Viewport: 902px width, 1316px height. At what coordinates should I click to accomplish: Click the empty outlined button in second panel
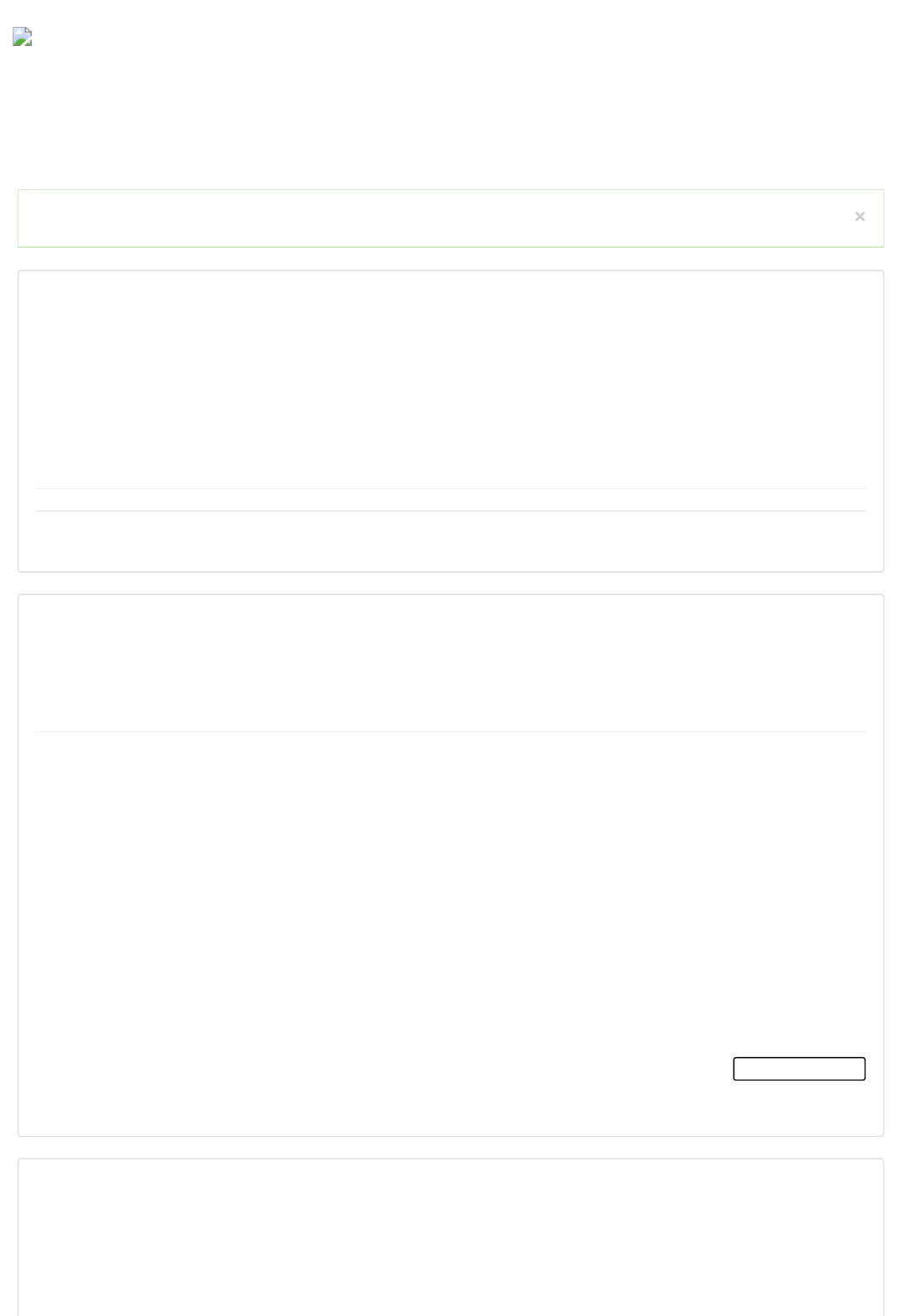pyautogui.click(x=799, y=1069)
